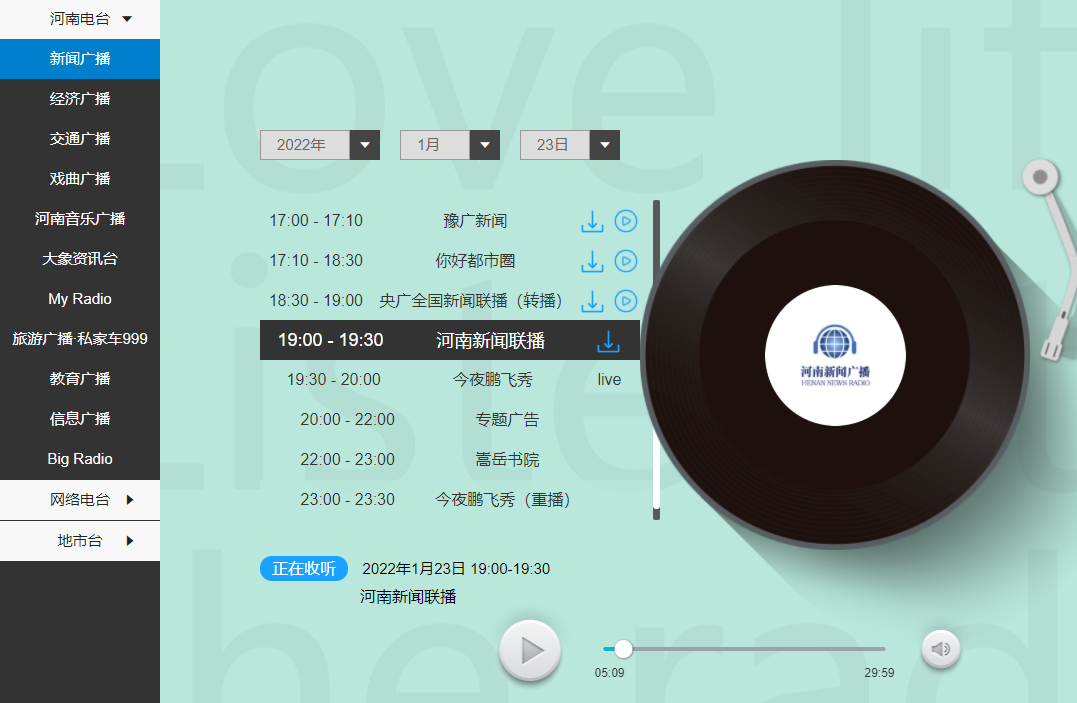Screen dimensions: 1077x703
Task: Click the live indicator for 今夜鹏飞秀
Action: point(609,379)
